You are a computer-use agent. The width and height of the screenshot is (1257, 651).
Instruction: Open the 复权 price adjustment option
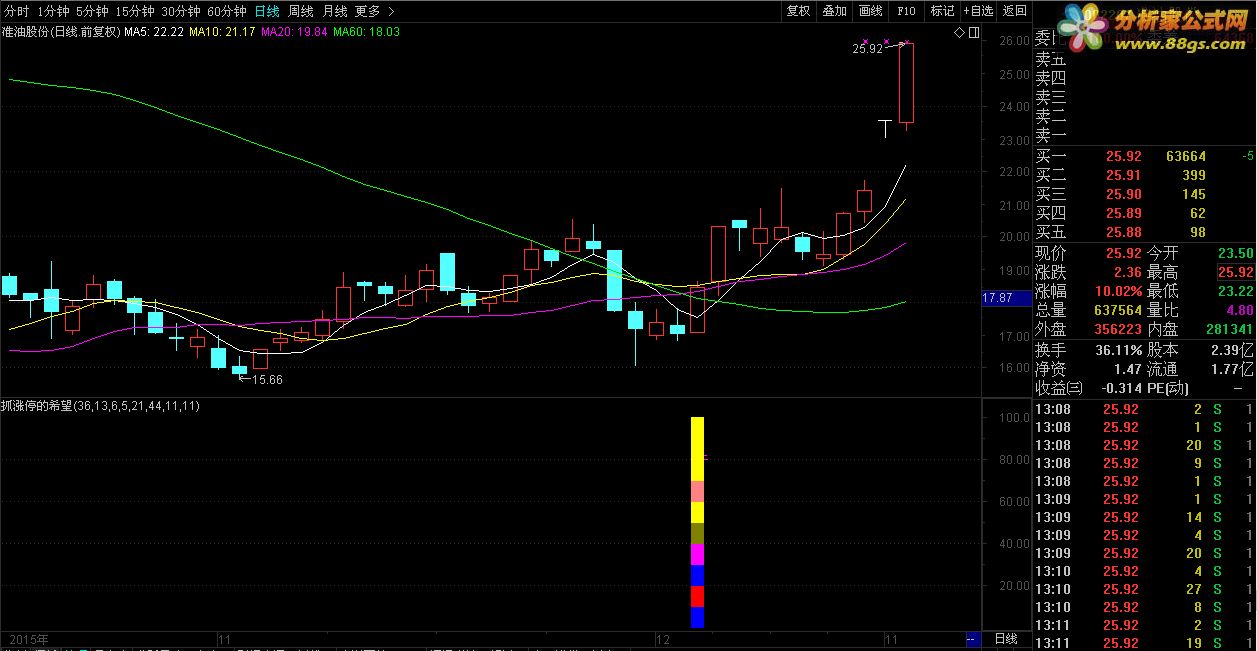798,11
